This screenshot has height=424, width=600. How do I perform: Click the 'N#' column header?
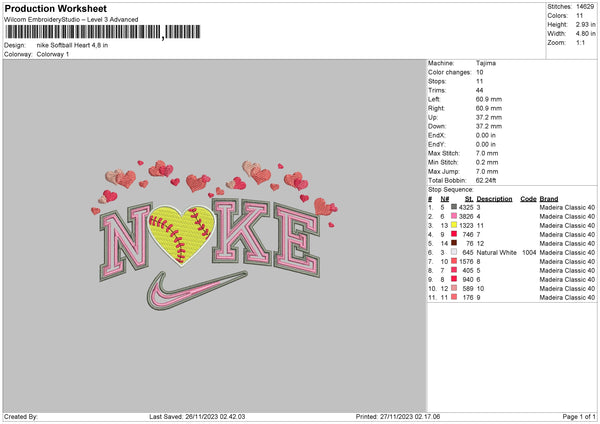(x=445, y=199)
